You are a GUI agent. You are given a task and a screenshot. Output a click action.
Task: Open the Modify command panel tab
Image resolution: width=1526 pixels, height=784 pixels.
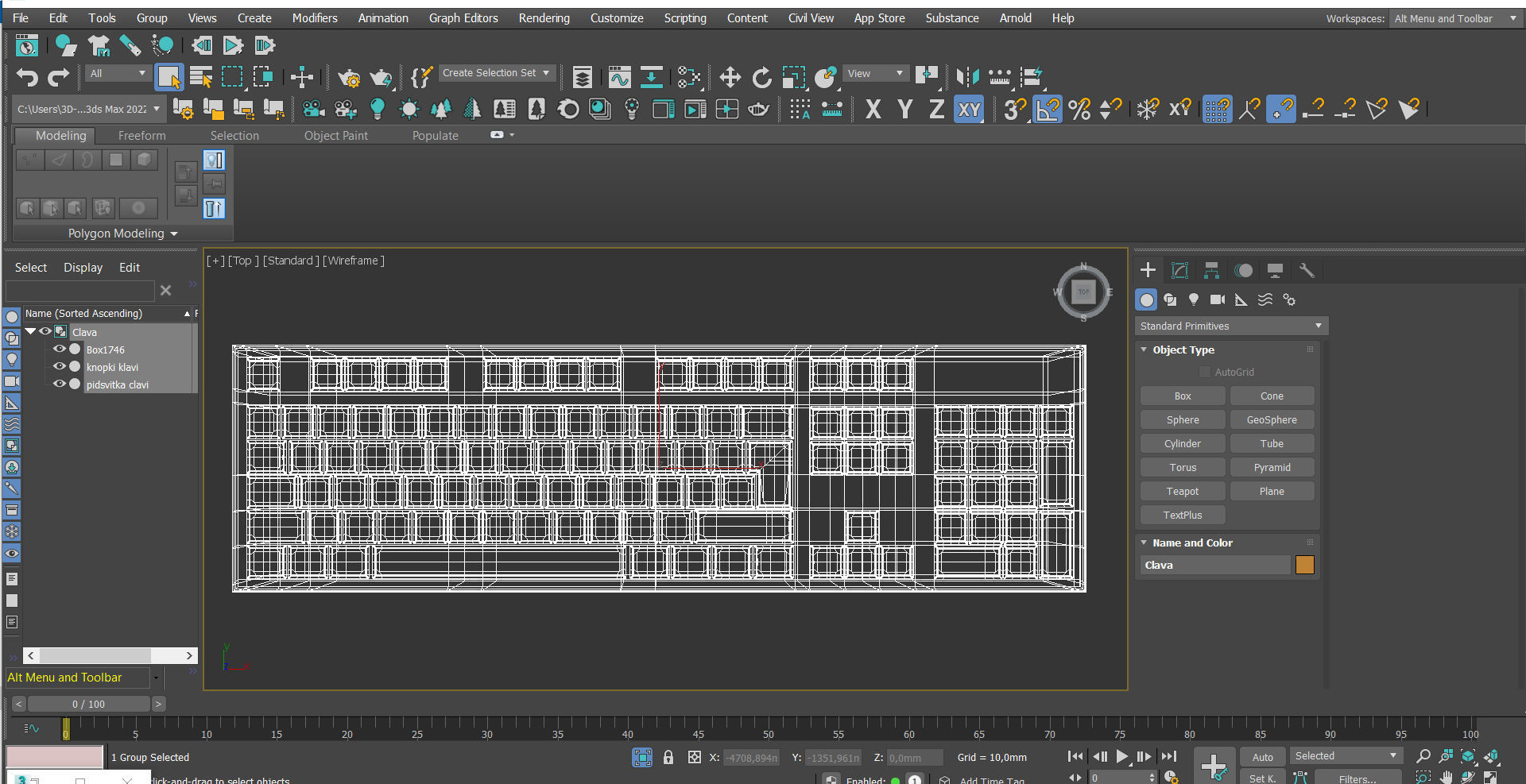point(1179,271)
